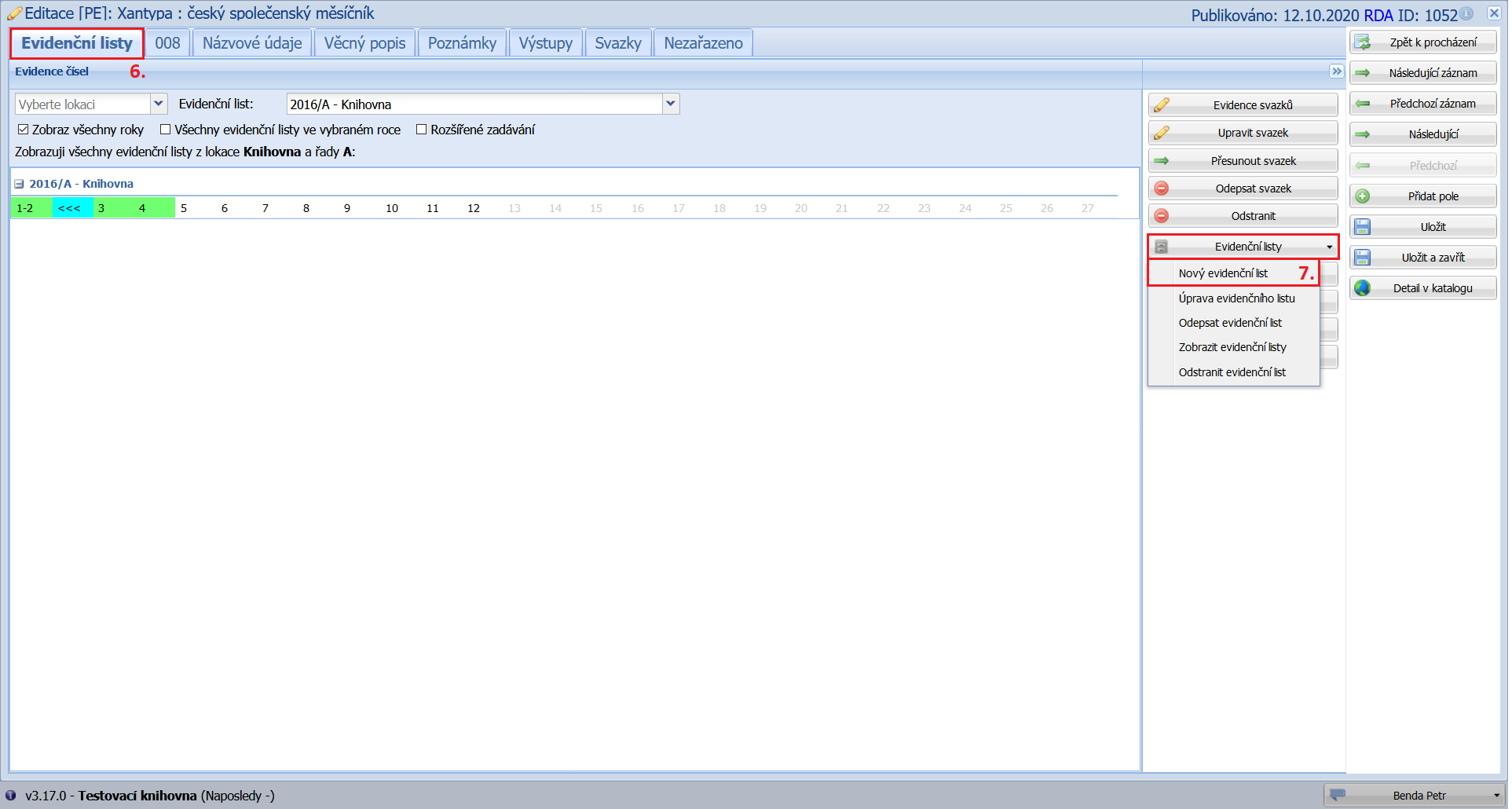Switch to the 008 tab
Screen dimensions: 1512x809
tap(167, 43)
